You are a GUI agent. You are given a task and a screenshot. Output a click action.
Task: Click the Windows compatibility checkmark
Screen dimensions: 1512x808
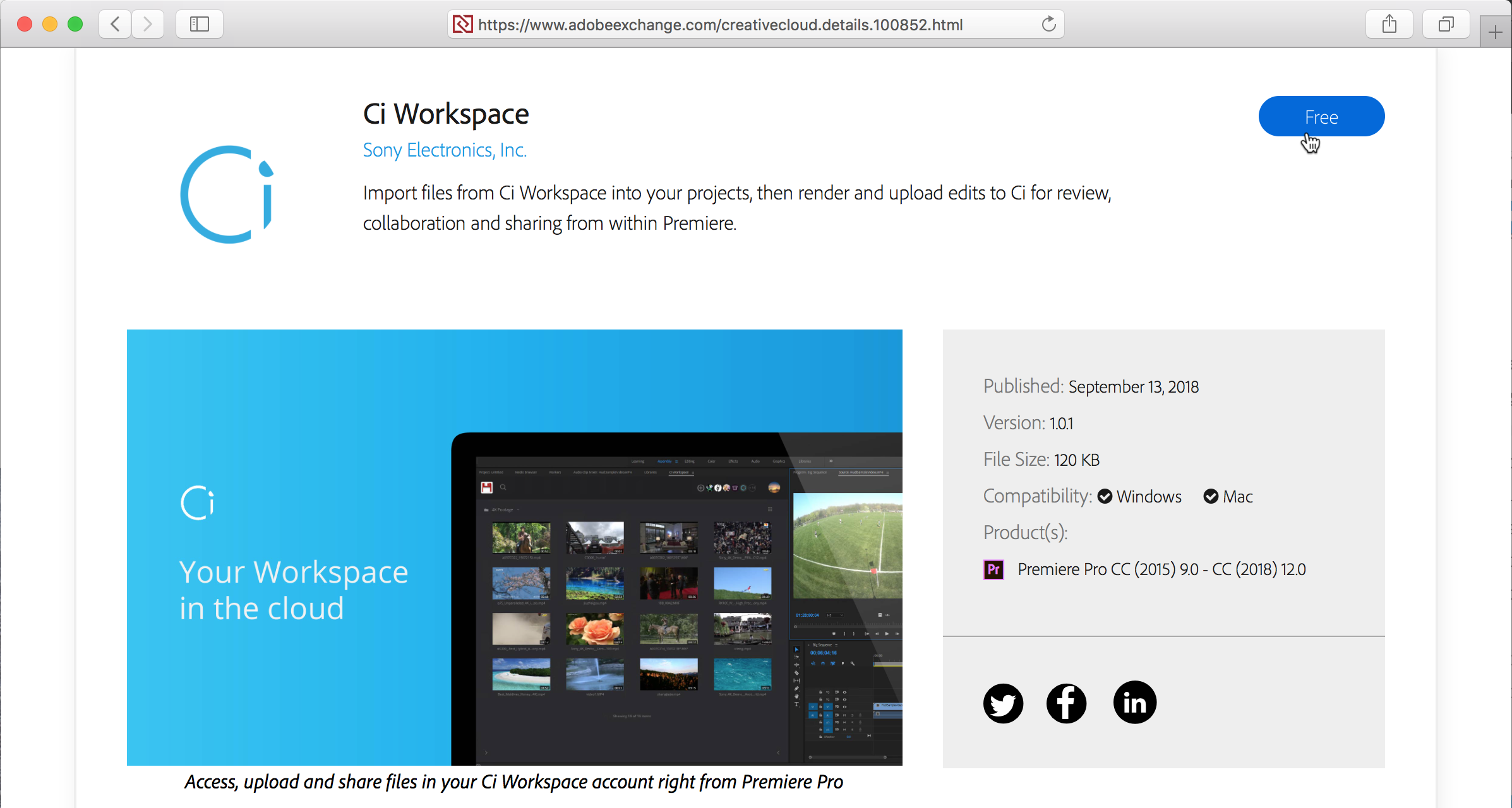tap(1105, 497)
